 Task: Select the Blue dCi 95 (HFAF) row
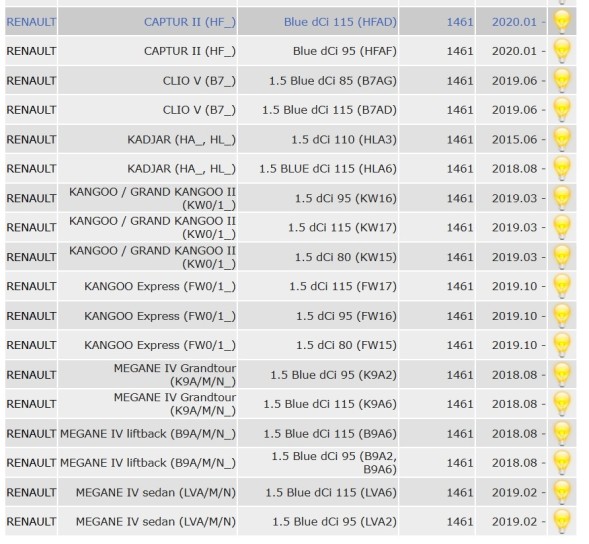point(290,51)
